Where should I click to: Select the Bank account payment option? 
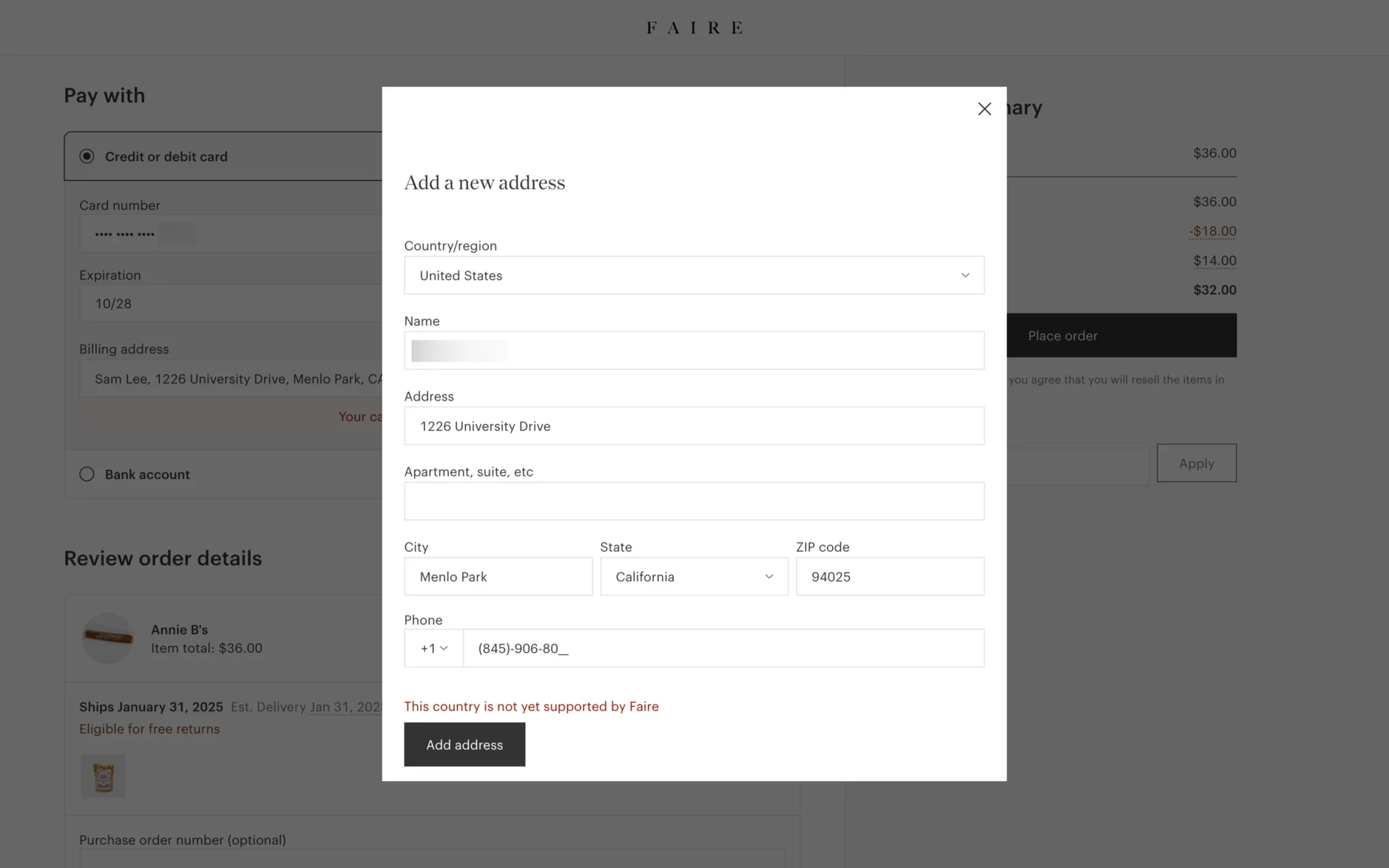click(x=87, y=475)
